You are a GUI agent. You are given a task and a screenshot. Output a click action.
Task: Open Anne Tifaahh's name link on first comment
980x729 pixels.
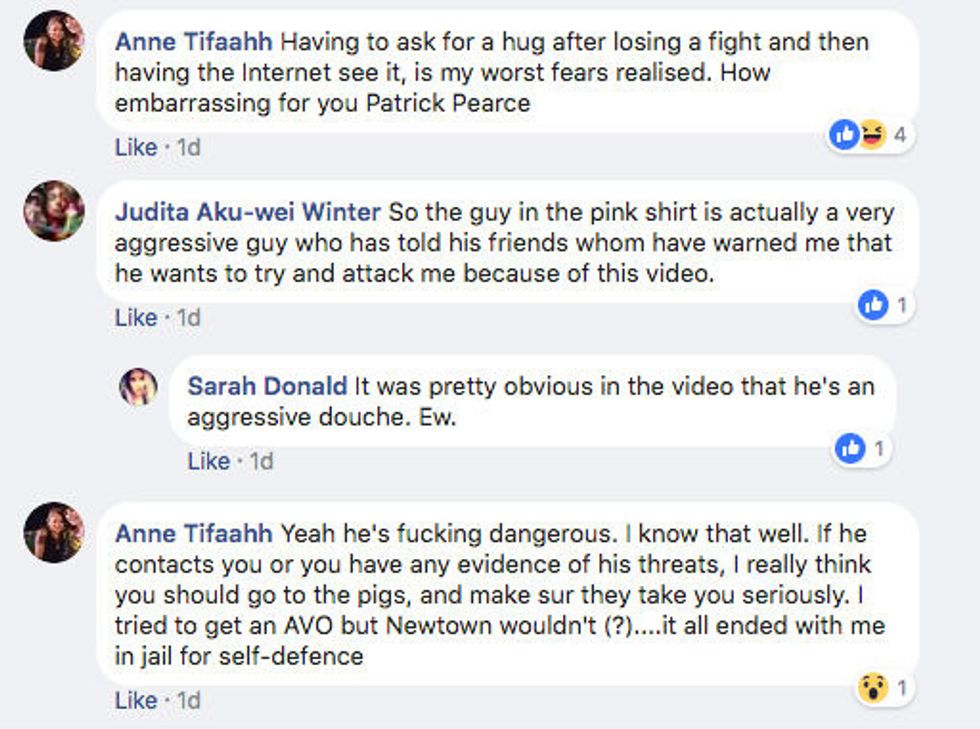click(x=193, y=43)
